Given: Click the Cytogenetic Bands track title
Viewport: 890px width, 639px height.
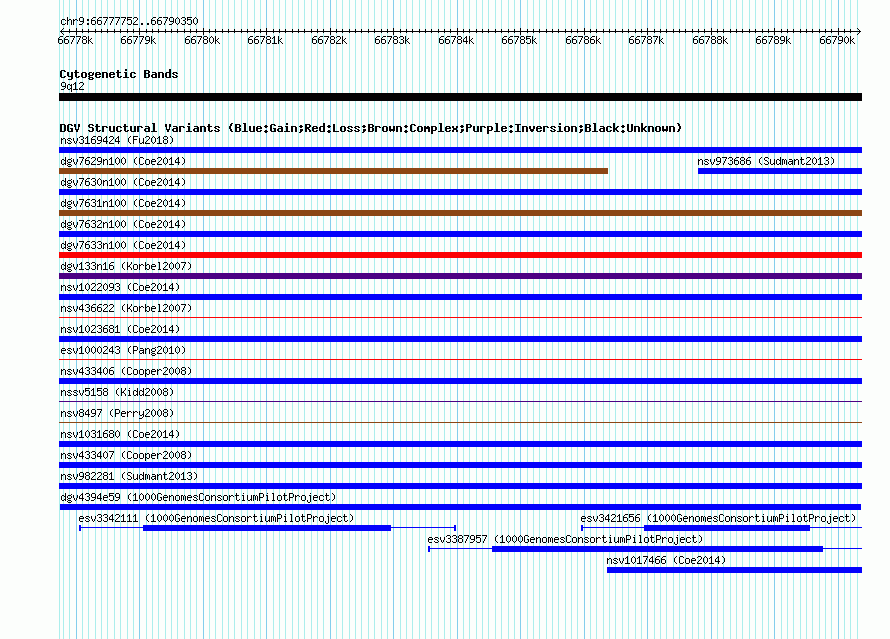Looking at the screenshot, I should pos(119,74).
